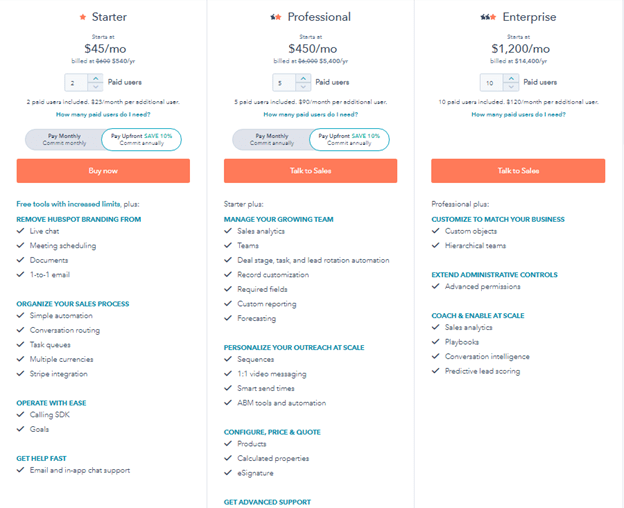Click the Starter plan star icon

tap(82, 17)
